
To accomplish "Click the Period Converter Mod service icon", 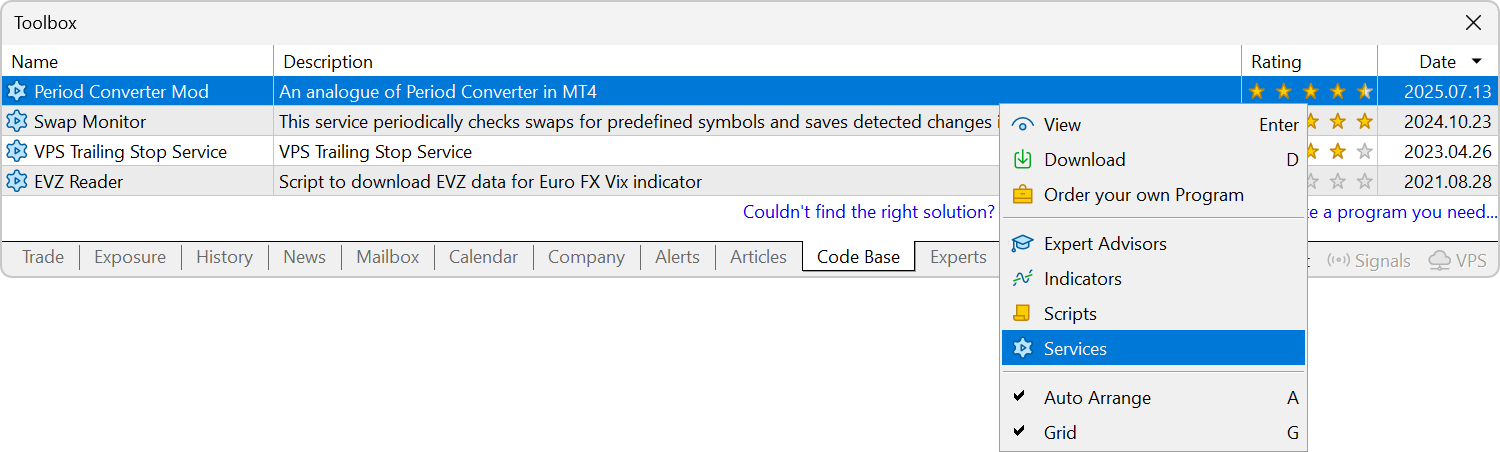I will [16, 92].
